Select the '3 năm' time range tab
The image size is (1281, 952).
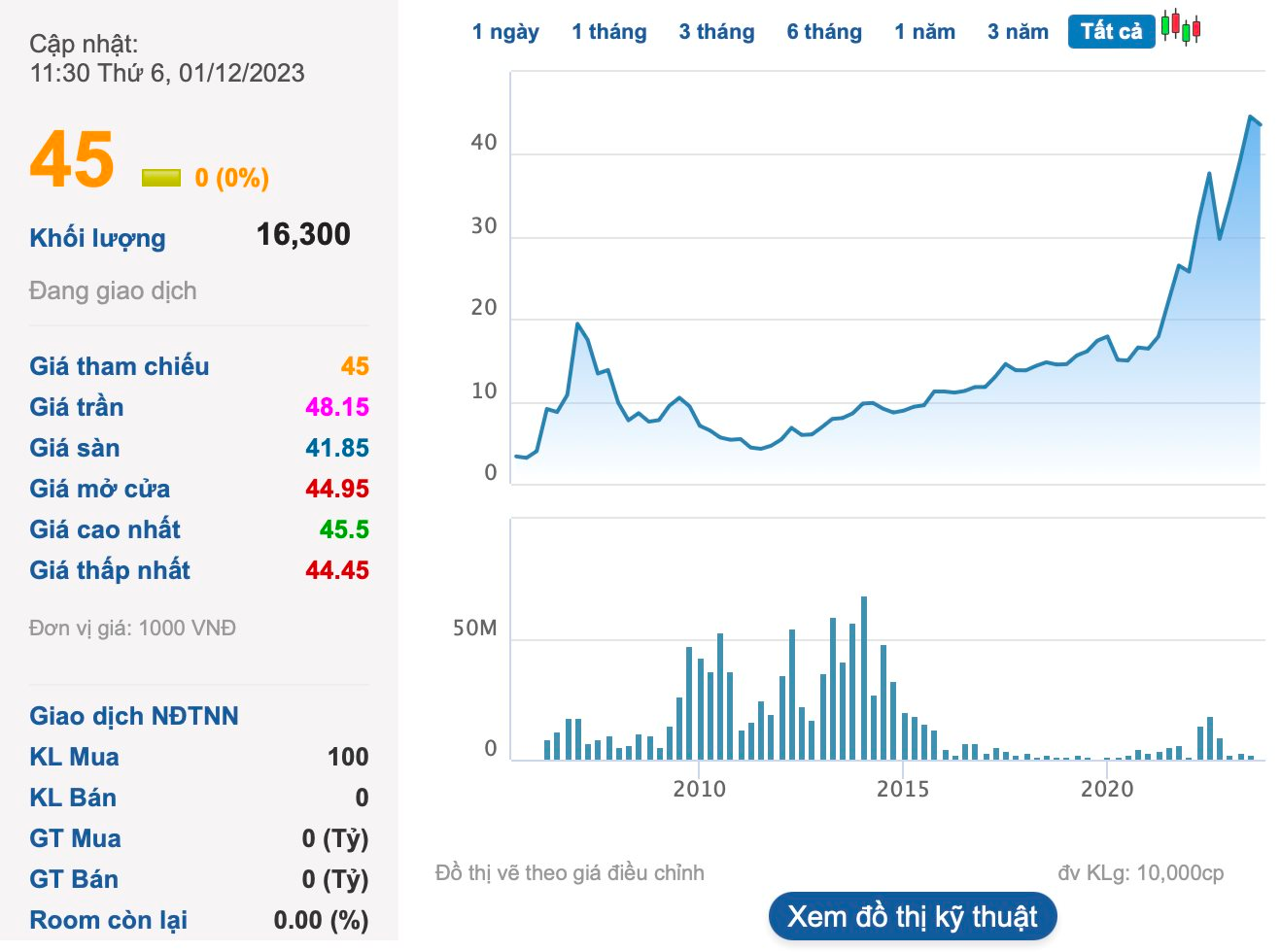tap(1019, 32)
